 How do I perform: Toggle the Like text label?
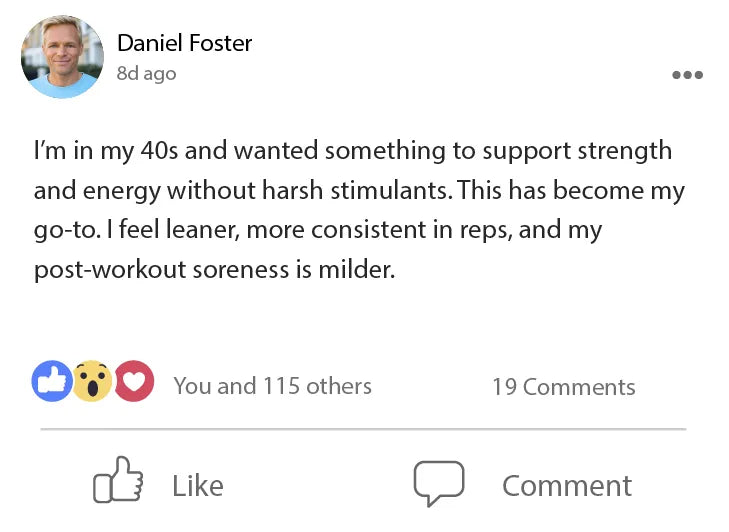[197, 486]
